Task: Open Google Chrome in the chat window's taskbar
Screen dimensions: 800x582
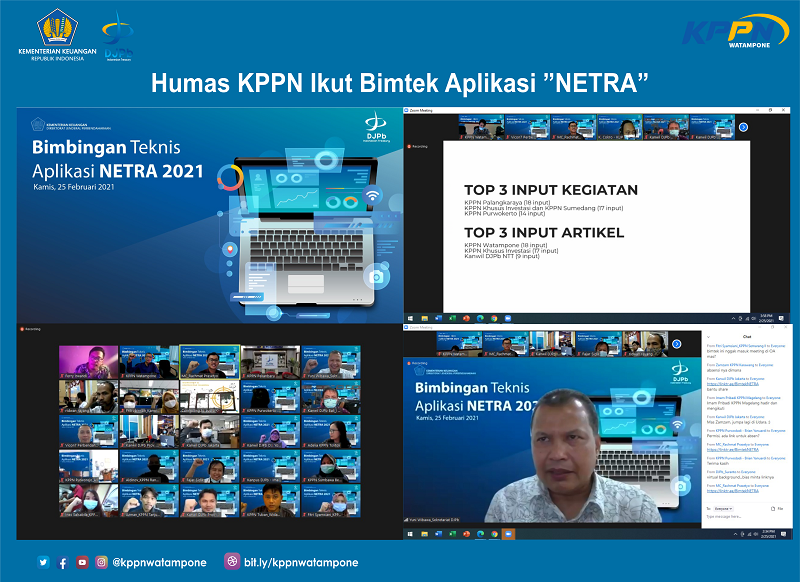Action: pos(494,534)
